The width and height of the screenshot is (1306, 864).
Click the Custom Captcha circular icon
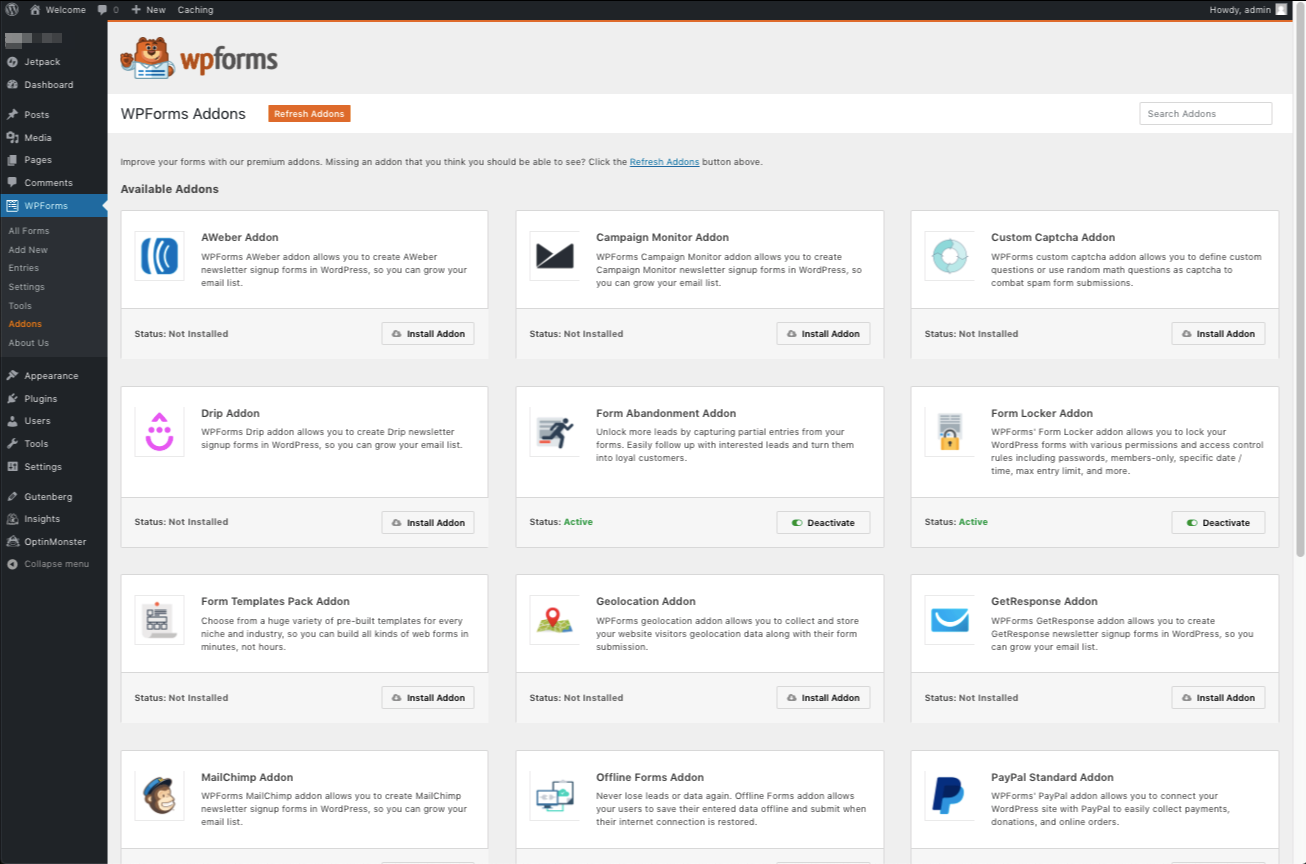[949, 256]
